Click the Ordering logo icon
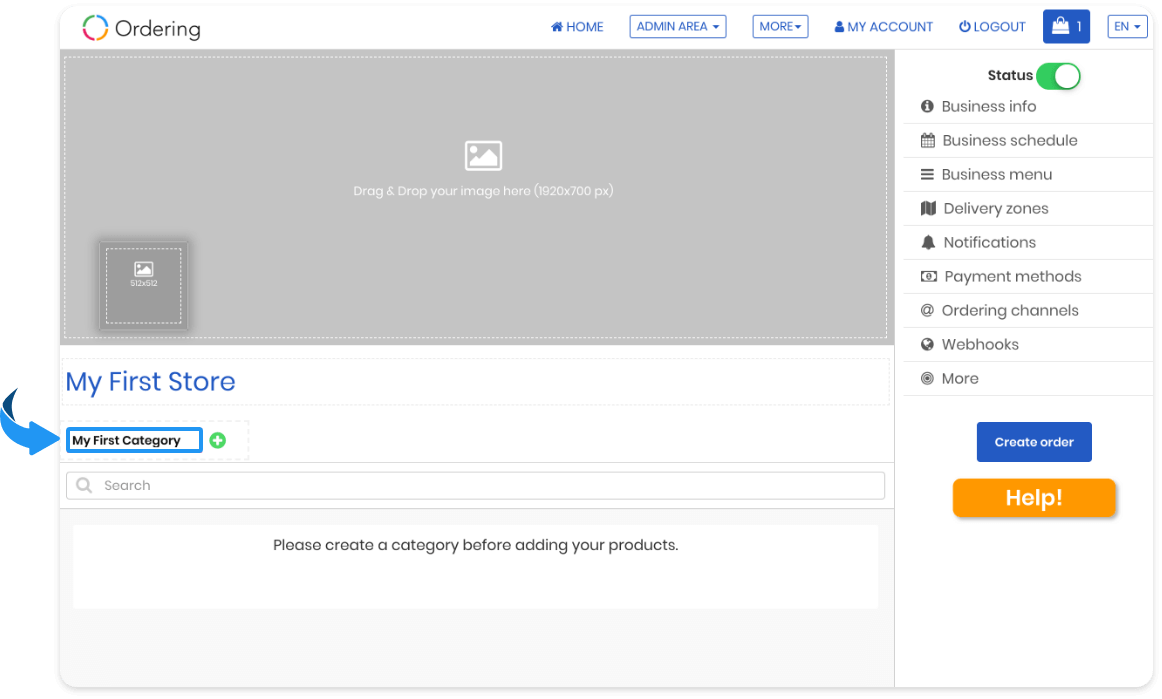The width and height of the screenshot is (1162, 699). point(95,28)
